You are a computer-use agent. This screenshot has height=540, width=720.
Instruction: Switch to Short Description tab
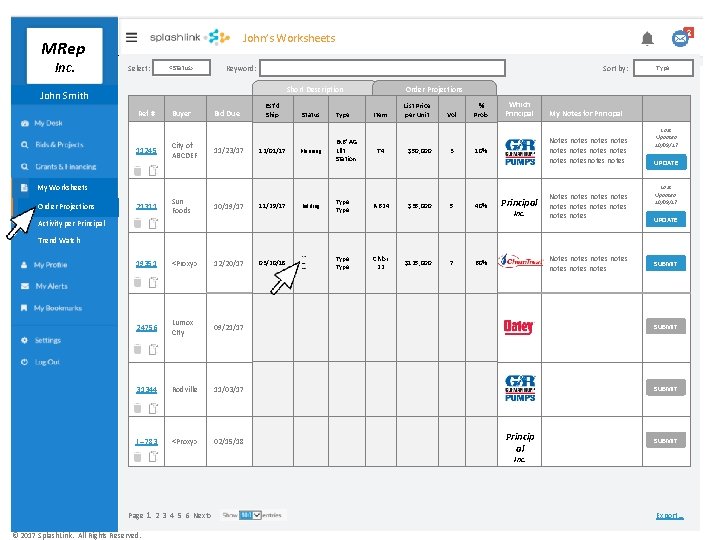pyautogui.click(x=315, y=89)
